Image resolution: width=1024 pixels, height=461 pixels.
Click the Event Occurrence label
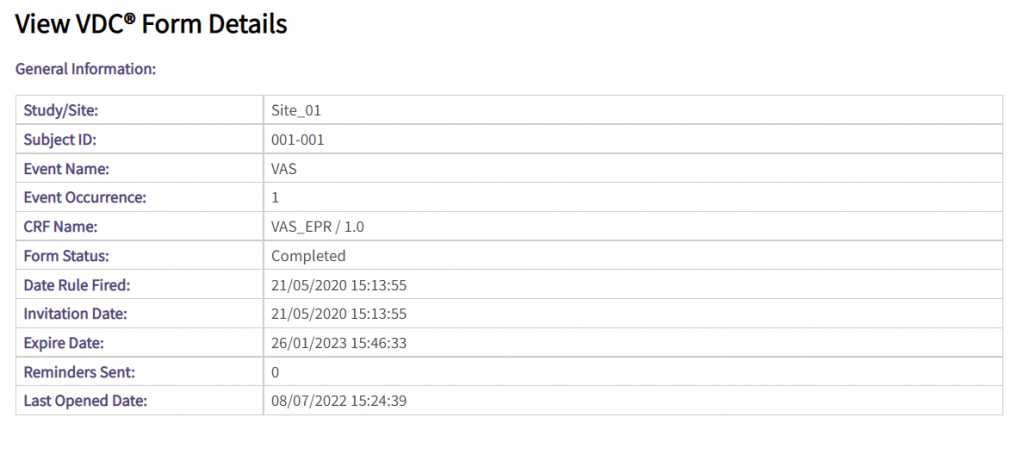pos(85,198)
